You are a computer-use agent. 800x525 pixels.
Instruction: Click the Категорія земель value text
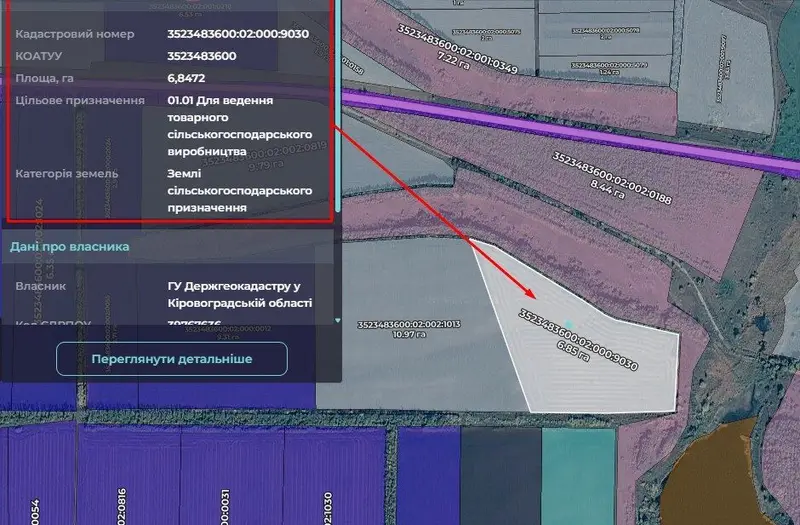[240, 190]
